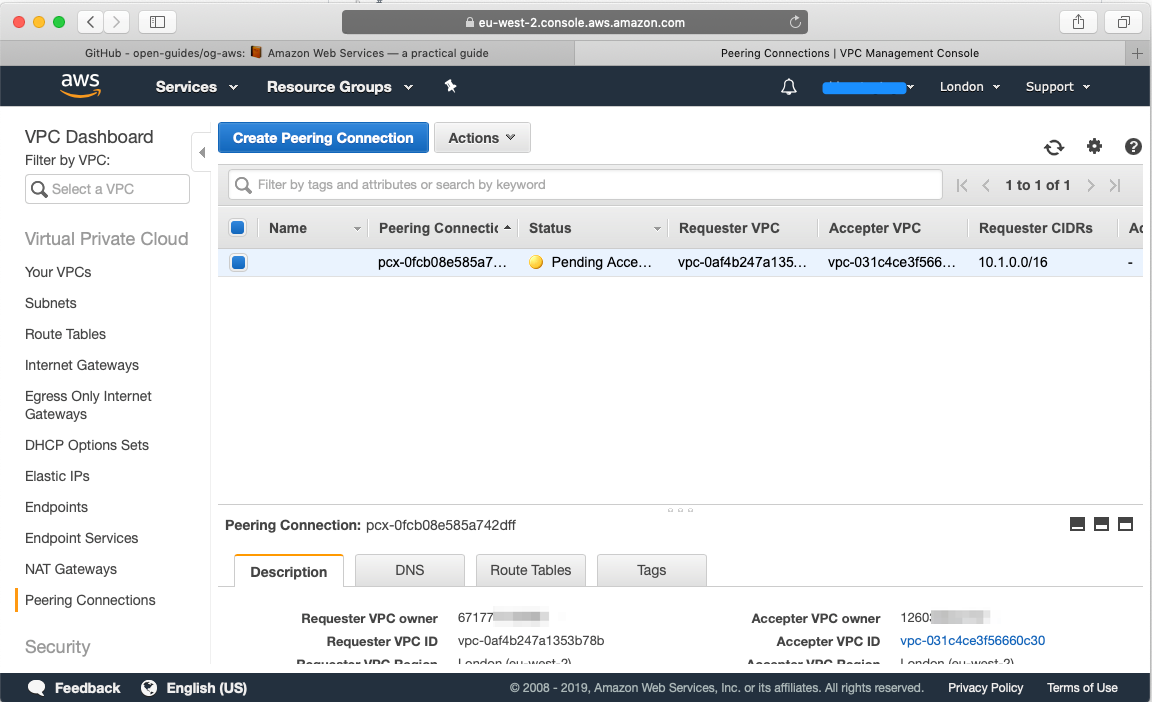Sort by the Name column
1152x702 pixels.
pos(314,228)
